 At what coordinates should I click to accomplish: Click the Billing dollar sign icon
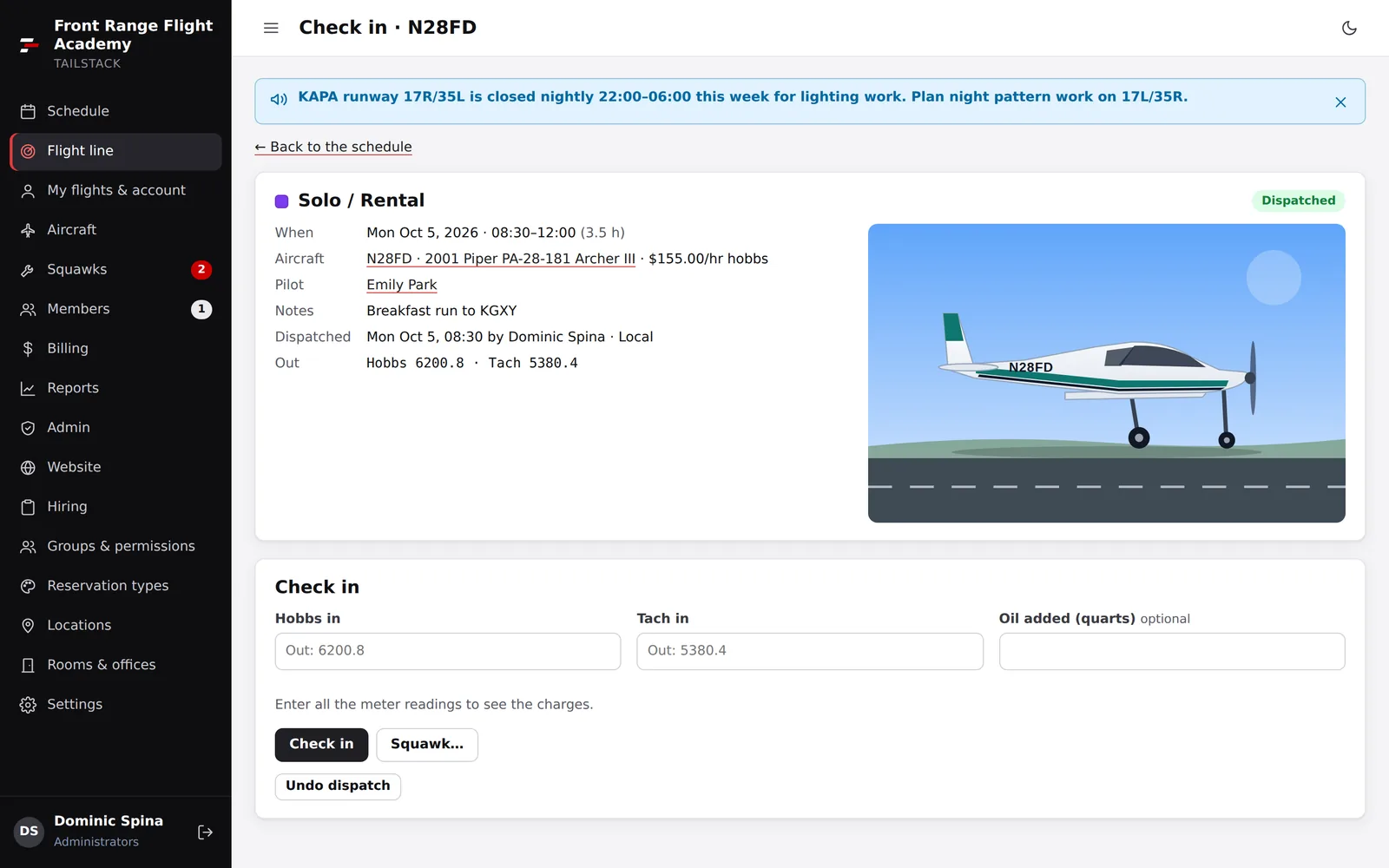(28, 349)
